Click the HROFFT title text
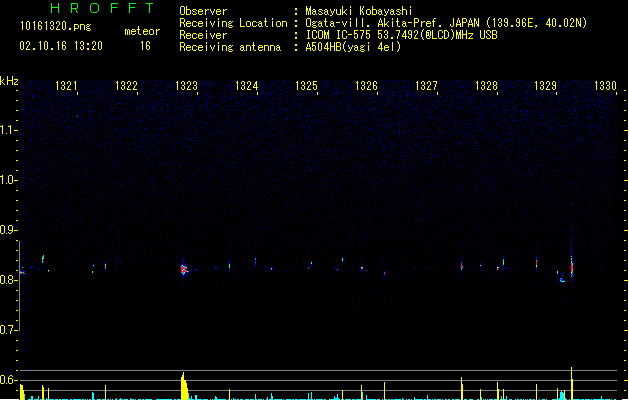The image size is (629, 400). pos(102,8)
